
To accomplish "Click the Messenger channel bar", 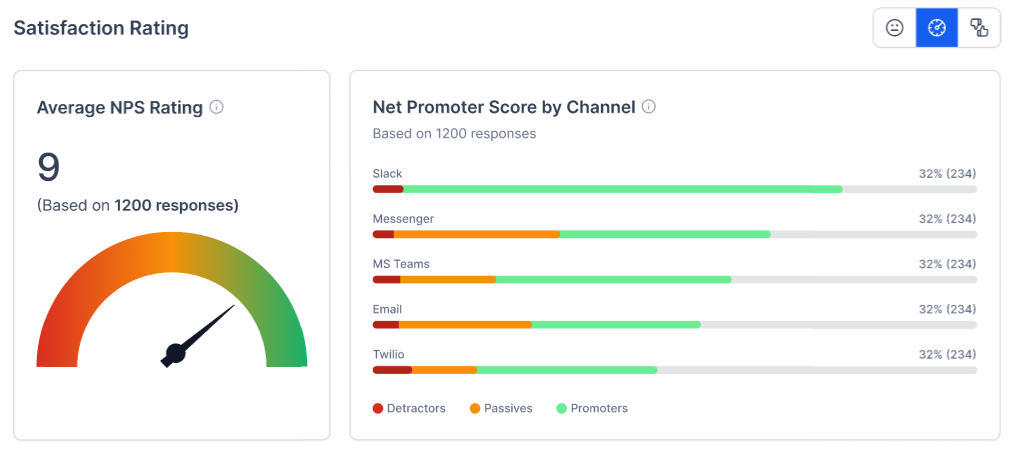I will coord(674,234).
